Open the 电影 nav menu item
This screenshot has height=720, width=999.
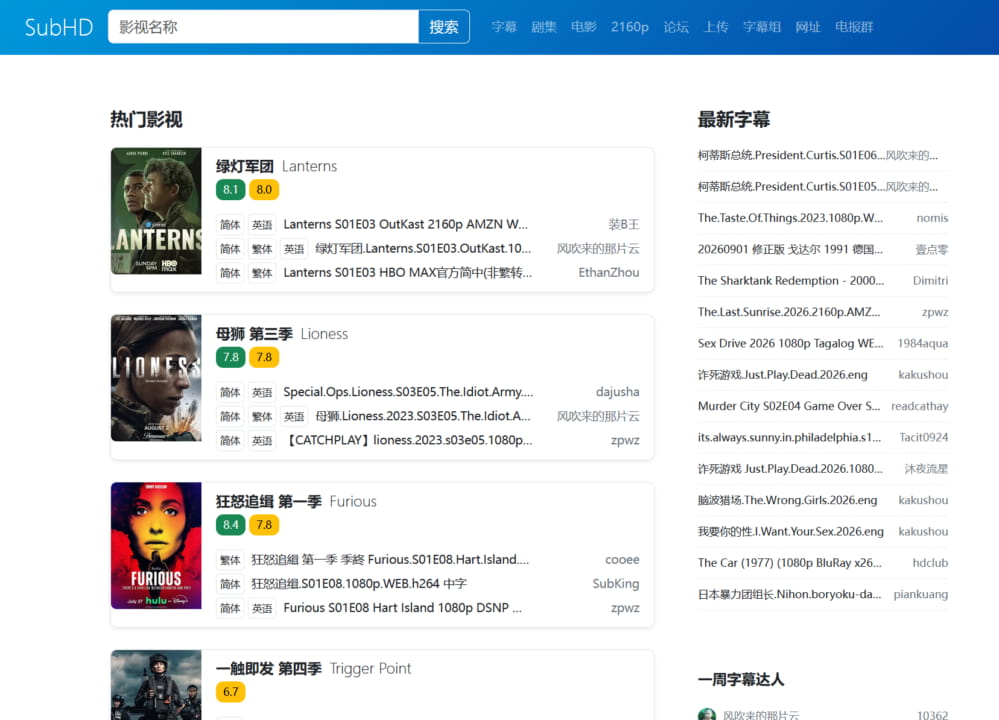point(584,27)
